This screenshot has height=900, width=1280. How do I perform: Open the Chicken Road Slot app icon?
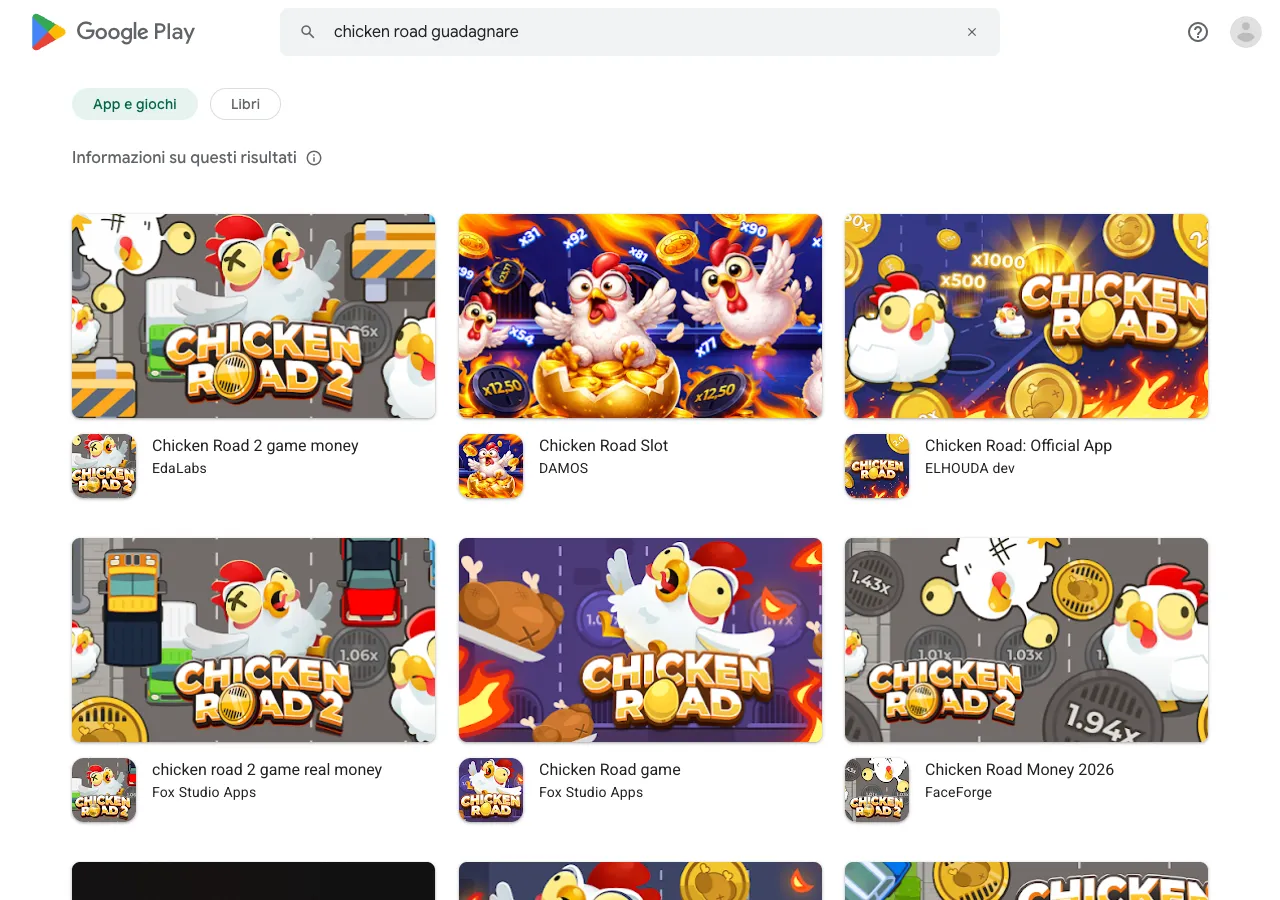click(491, 466)
